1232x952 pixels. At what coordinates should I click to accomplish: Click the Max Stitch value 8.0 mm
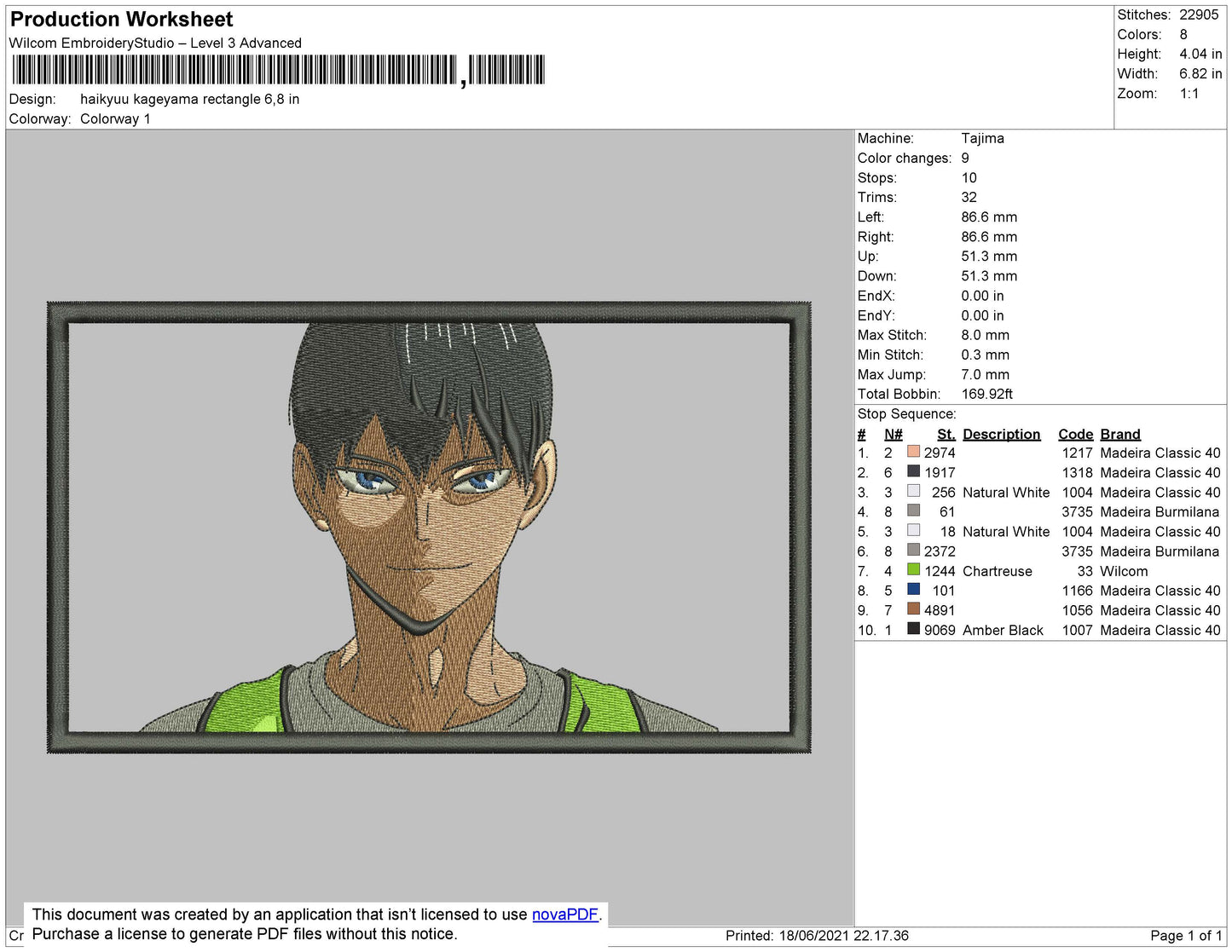pyautogui.click(x=985, y=335)
